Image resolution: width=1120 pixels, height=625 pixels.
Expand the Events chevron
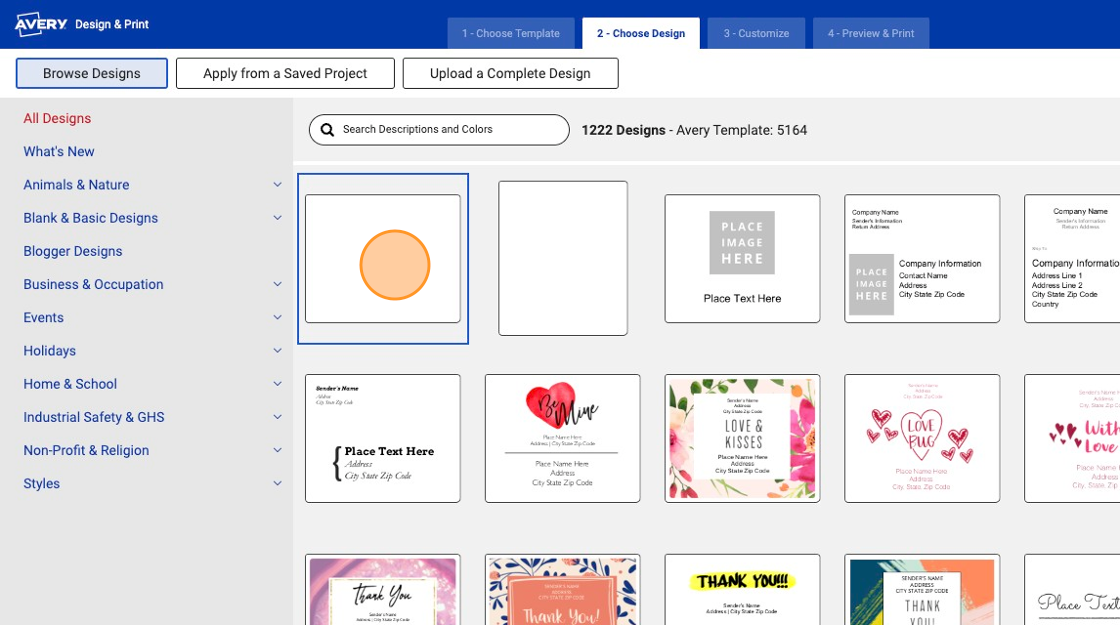277,317
